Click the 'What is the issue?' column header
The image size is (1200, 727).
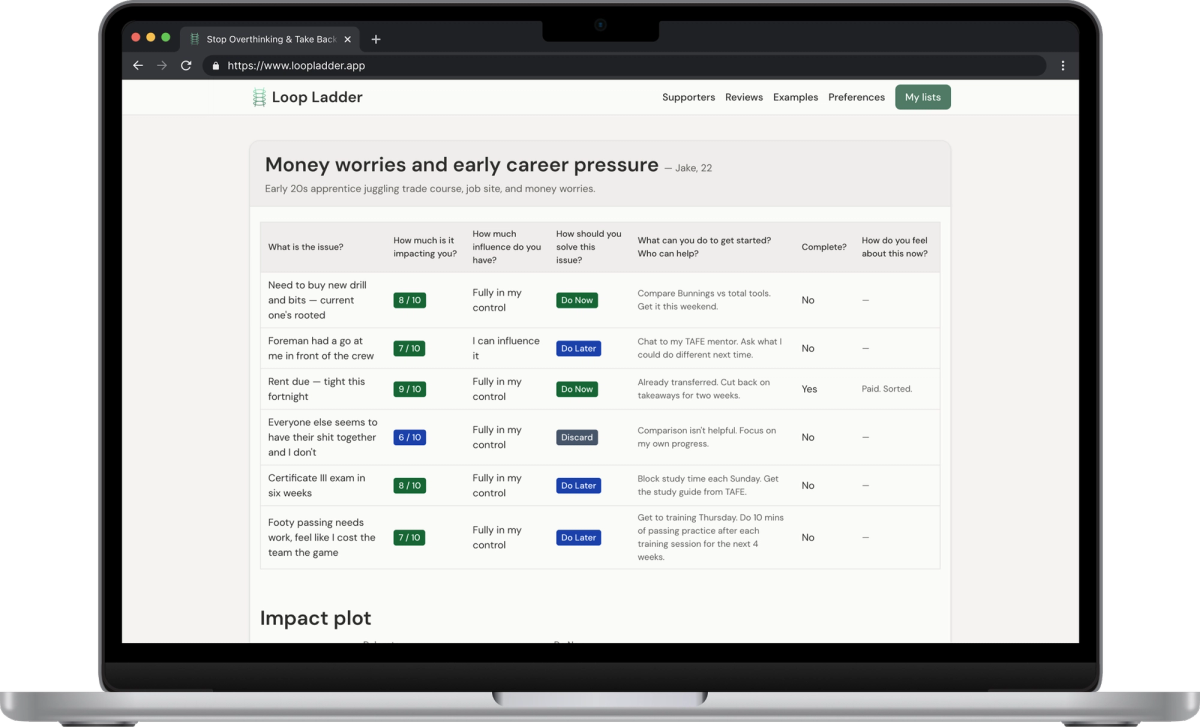pyautogui.click(x=306, y=247)
